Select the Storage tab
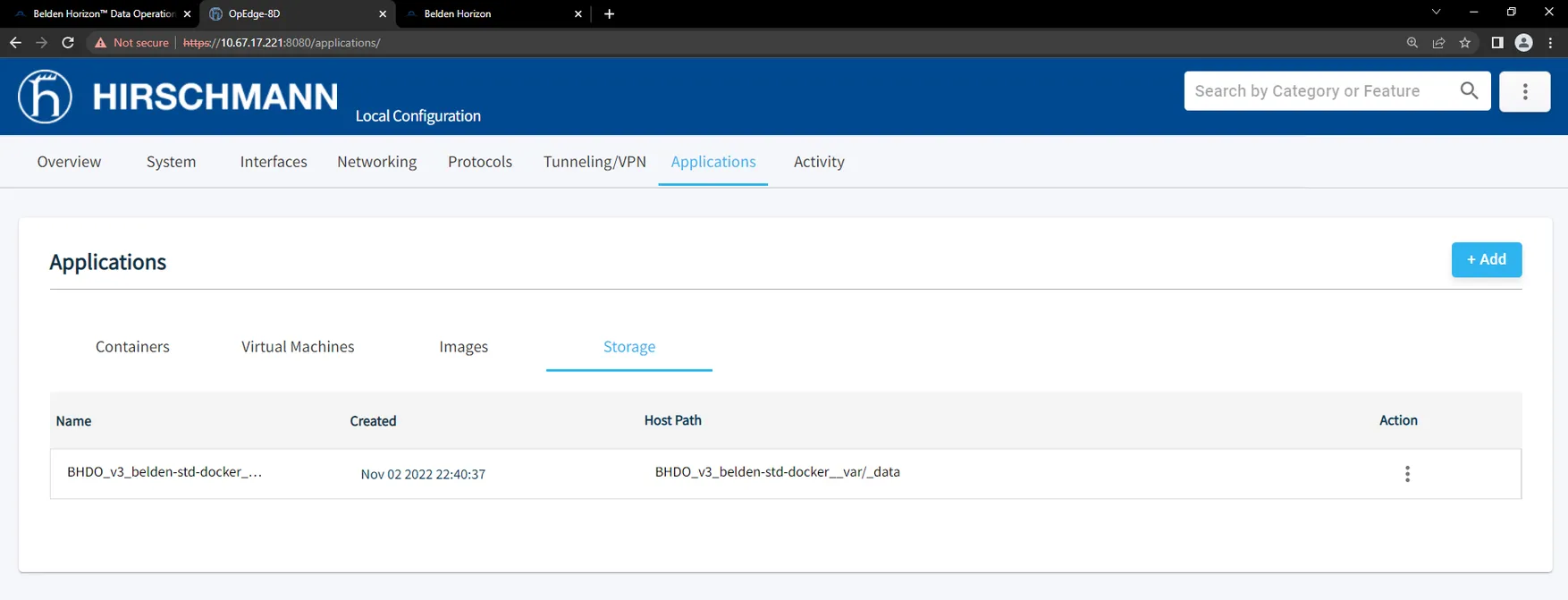The image size is (1568, 600). pyautogui.click(x=629, y=347)
